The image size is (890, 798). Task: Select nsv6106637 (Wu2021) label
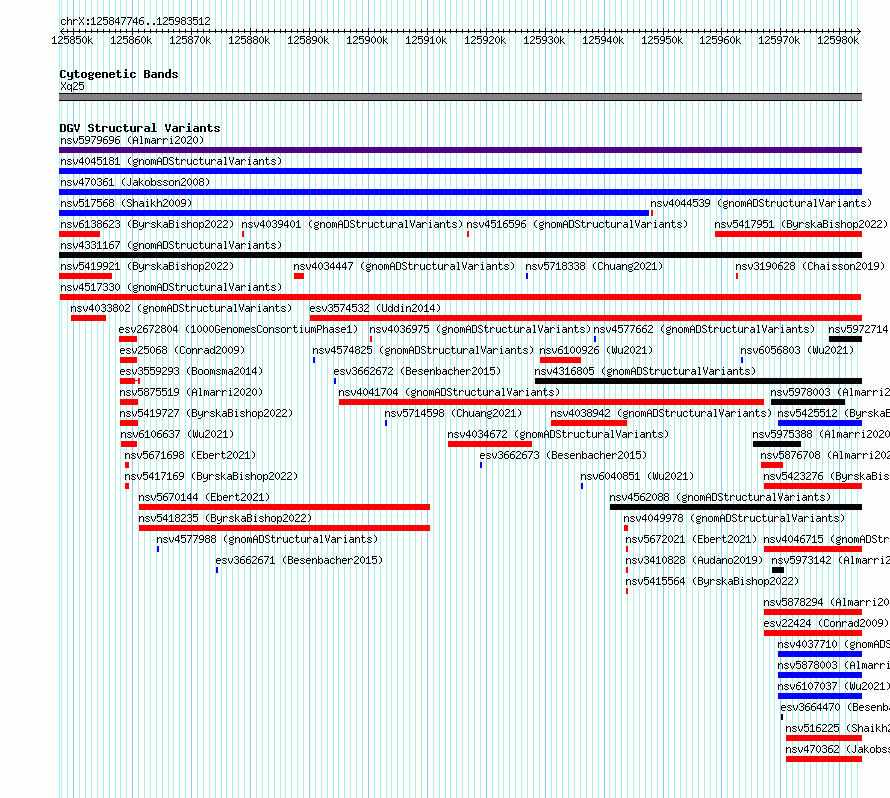tap(177, 434)
